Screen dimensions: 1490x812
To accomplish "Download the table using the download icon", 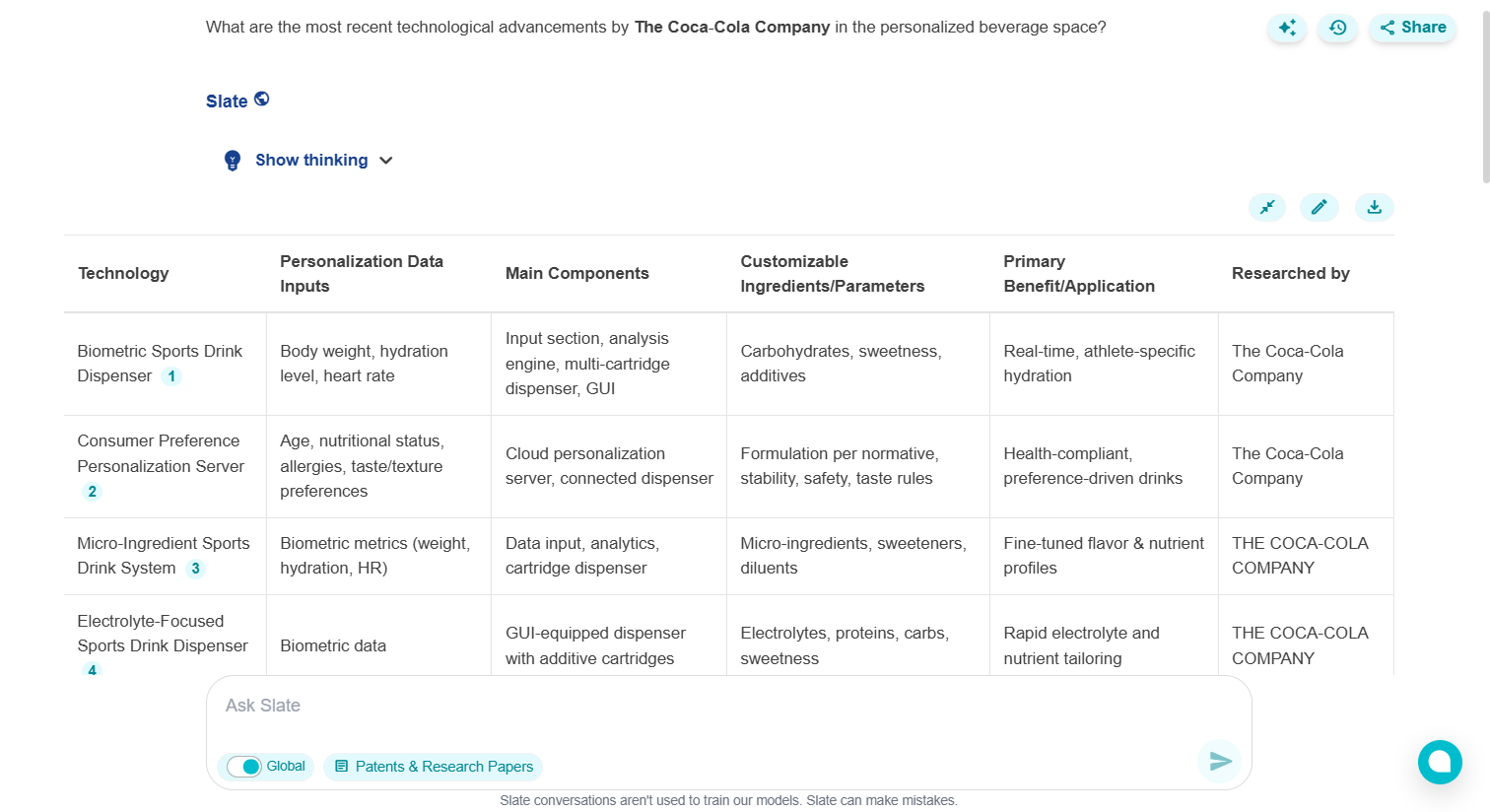I will click(x=1374, y=207).
